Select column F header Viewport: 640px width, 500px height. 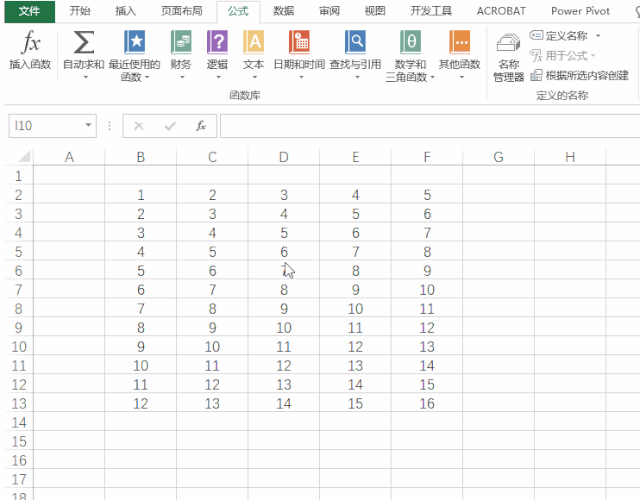coord(427,157)
